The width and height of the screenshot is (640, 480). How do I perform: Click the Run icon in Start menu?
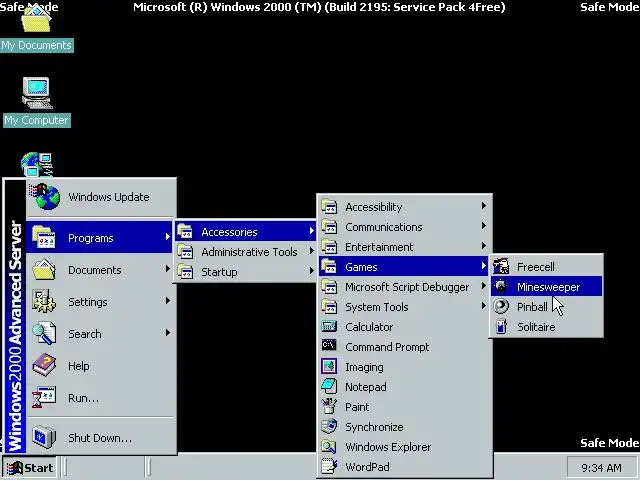click(44, 397)
